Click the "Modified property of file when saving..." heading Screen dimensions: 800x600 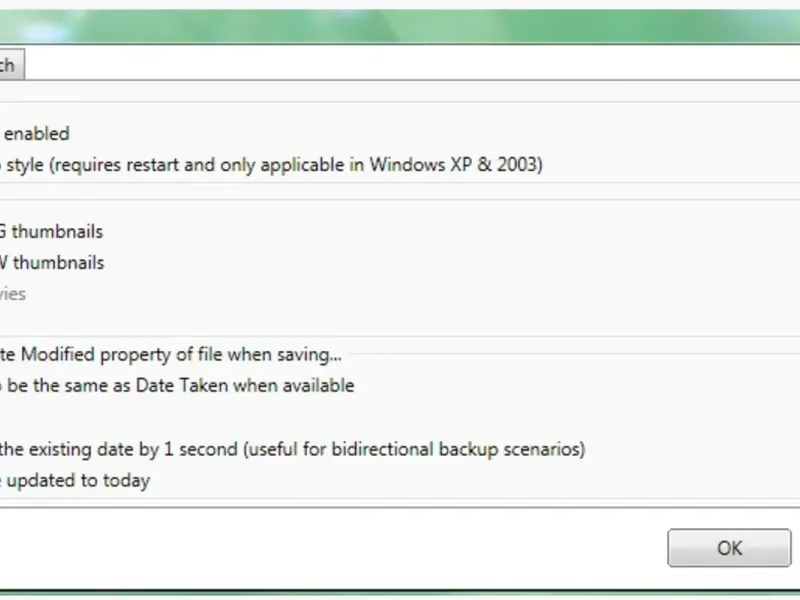click(170, 354)
